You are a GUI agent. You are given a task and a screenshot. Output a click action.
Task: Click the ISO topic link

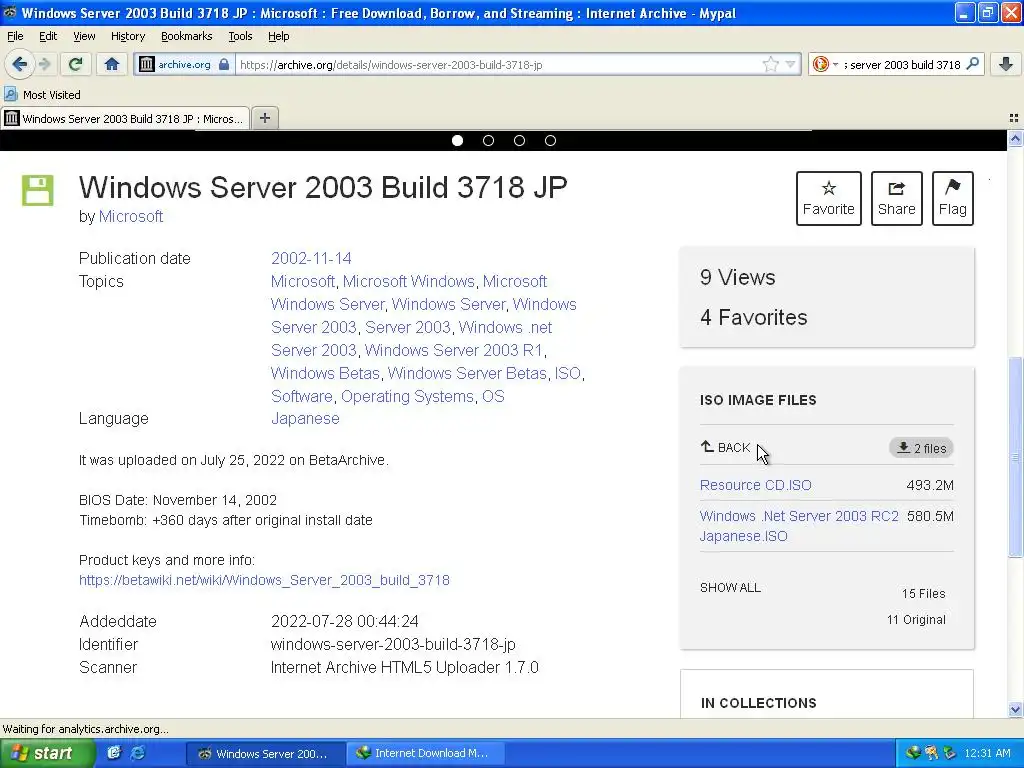568,373
